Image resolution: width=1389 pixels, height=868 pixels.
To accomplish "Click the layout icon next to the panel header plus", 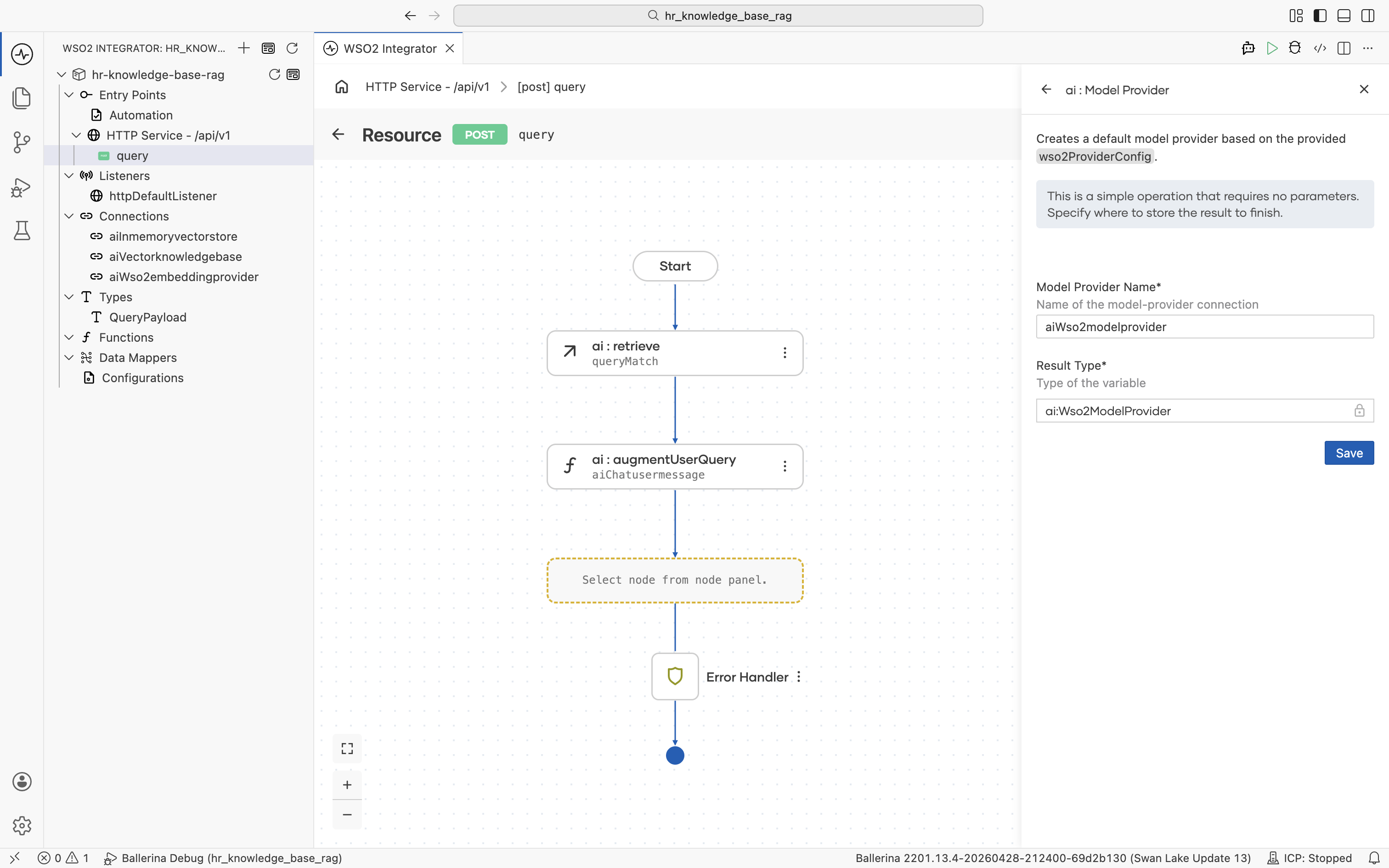I will (x=268, y=48).
